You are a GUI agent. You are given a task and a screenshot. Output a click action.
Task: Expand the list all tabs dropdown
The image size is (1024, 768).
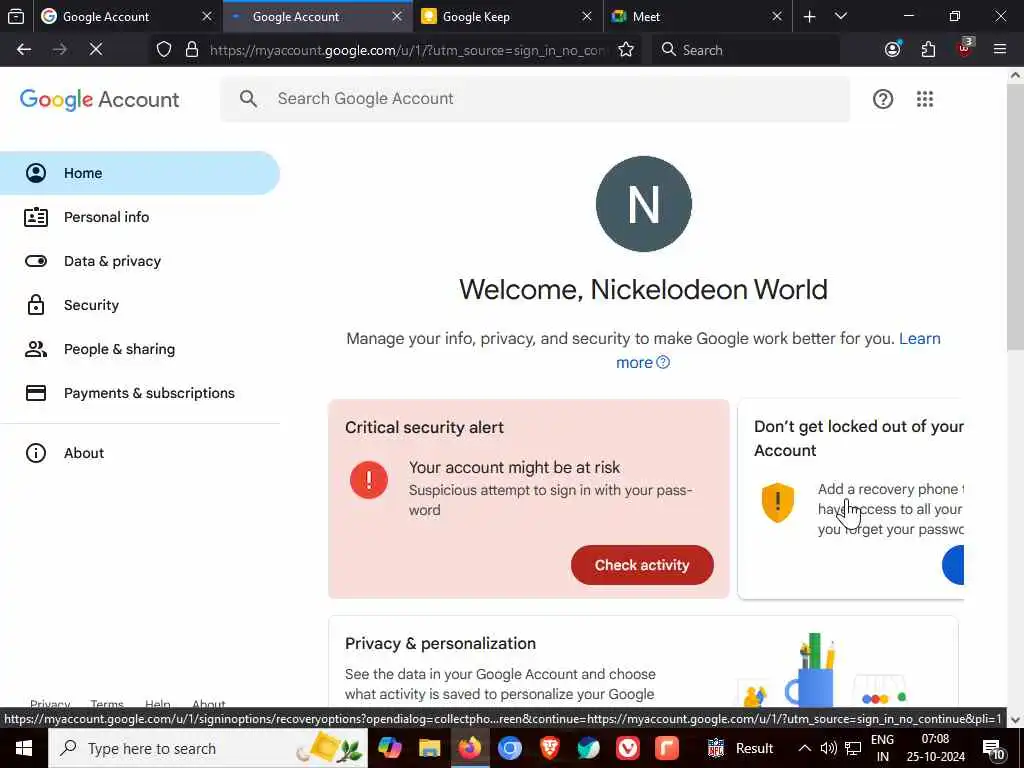pyautogui.click(x=841, y=16)
